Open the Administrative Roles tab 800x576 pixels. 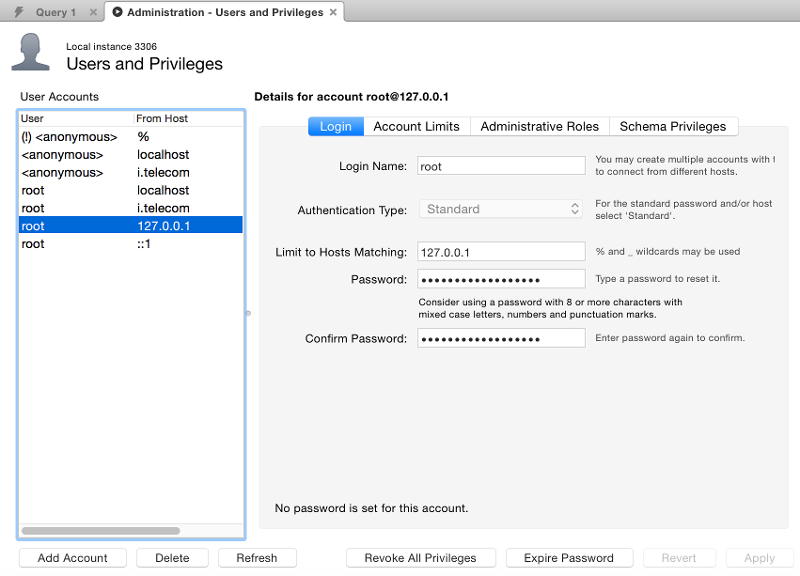click(x=539, y=126)
